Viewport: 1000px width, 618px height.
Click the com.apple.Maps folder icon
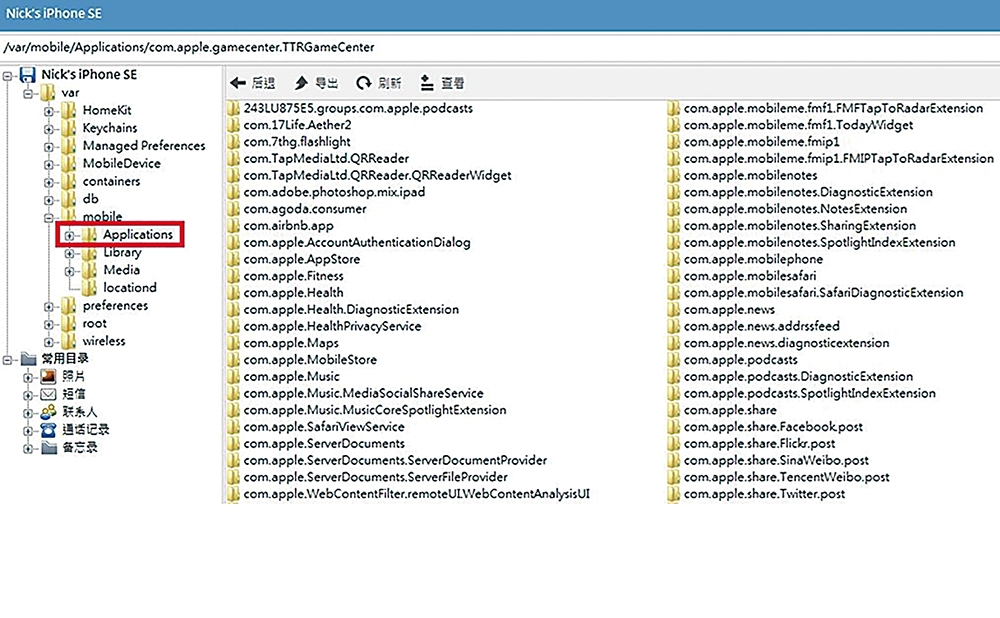(233, 343)
